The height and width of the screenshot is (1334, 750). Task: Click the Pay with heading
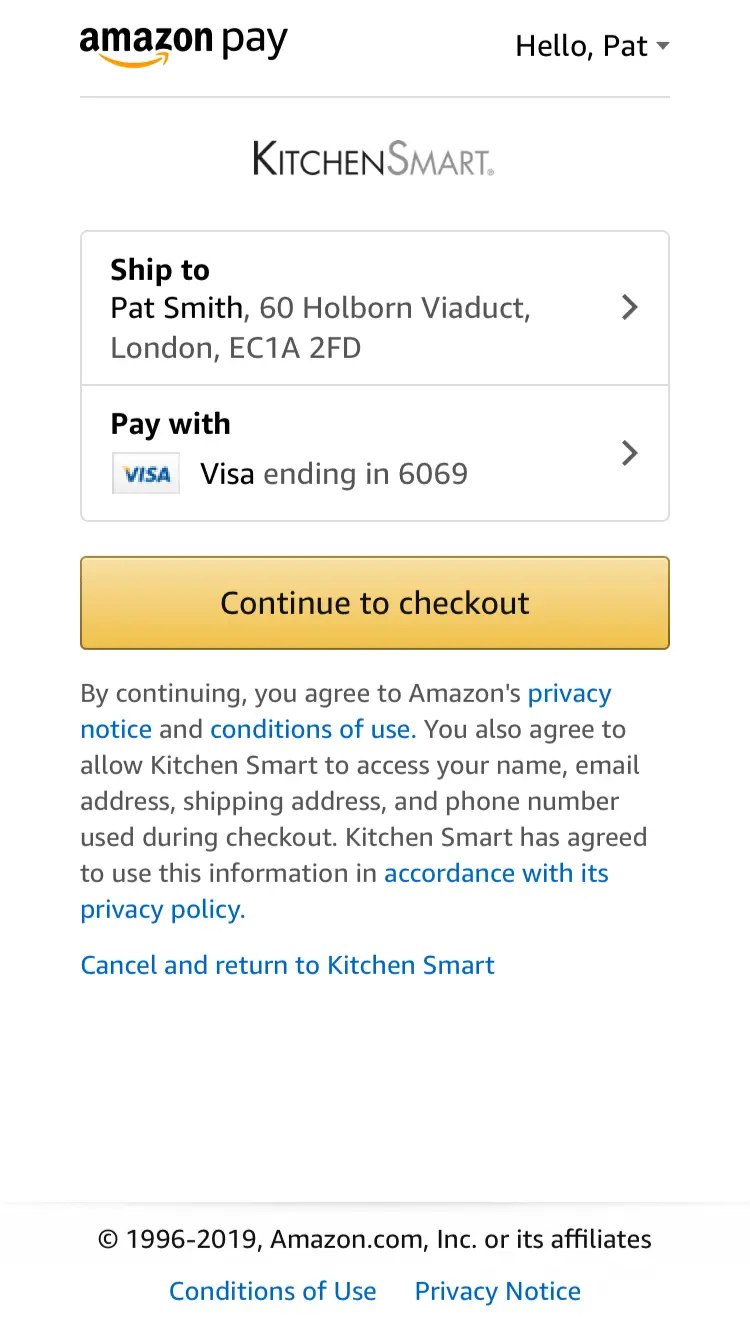(x=170, y=424)
